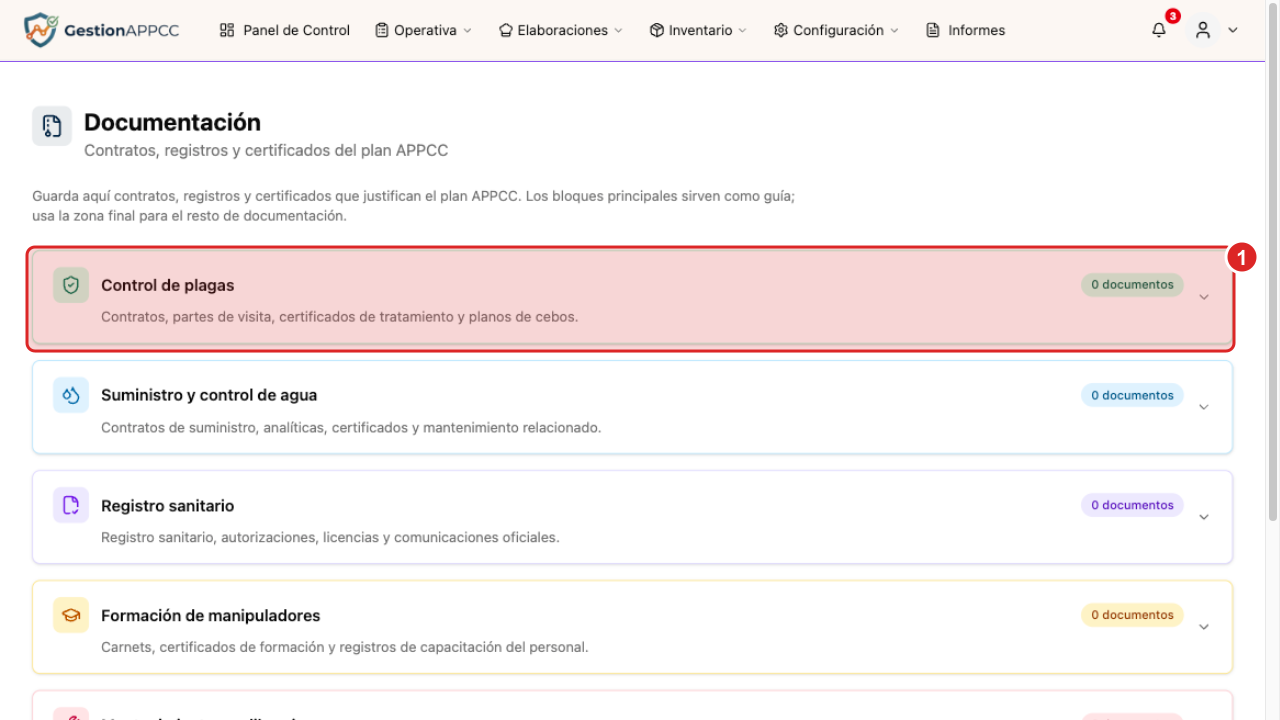Open the notifications bell
The width and height of the screenshot is (1280, 720).
(x=1159, y=30)
